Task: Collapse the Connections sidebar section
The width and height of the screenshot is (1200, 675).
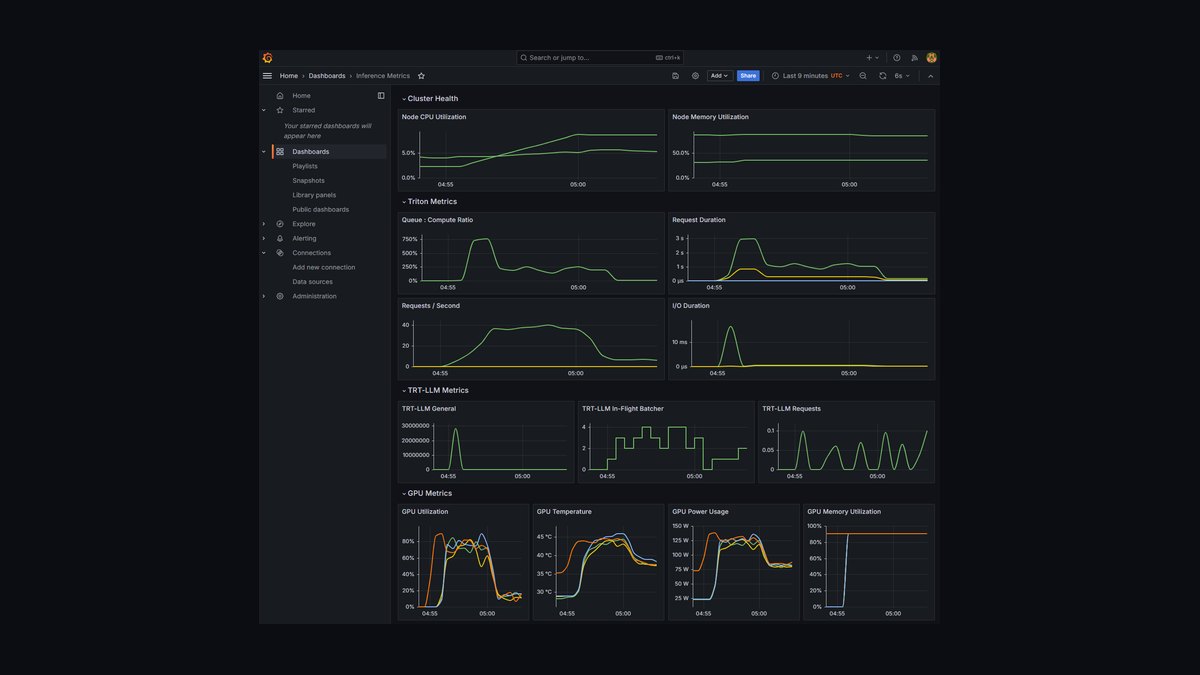Action: tap(264, 253)
